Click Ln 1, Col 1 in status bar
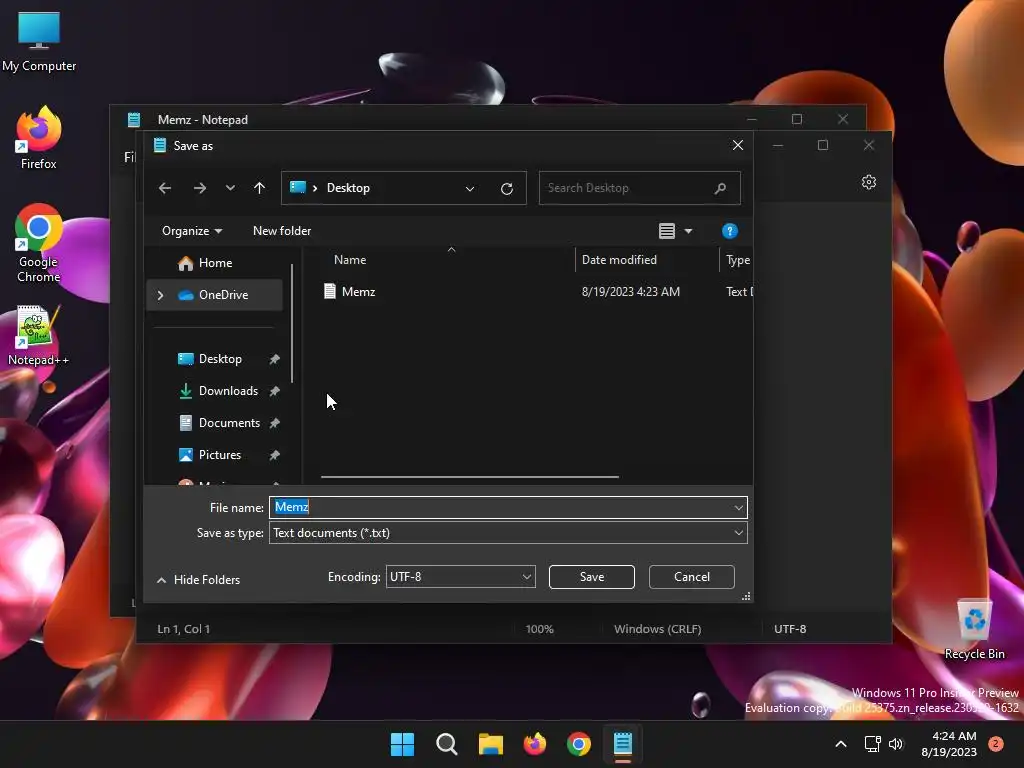The image size is (1024, 768). (x=184, y=629)
